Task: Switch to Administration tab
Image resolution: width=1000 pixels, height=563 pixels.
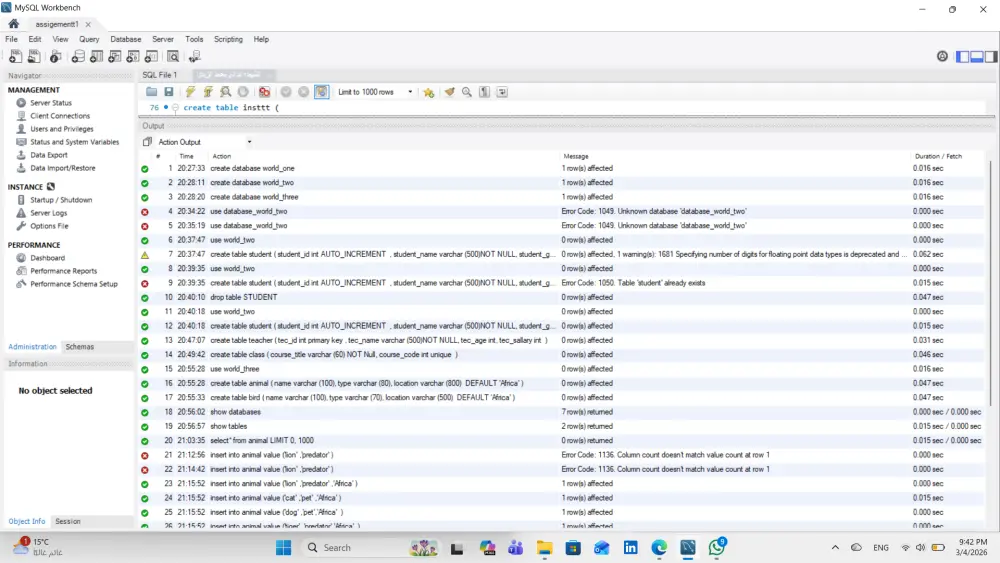Action: 33,347
